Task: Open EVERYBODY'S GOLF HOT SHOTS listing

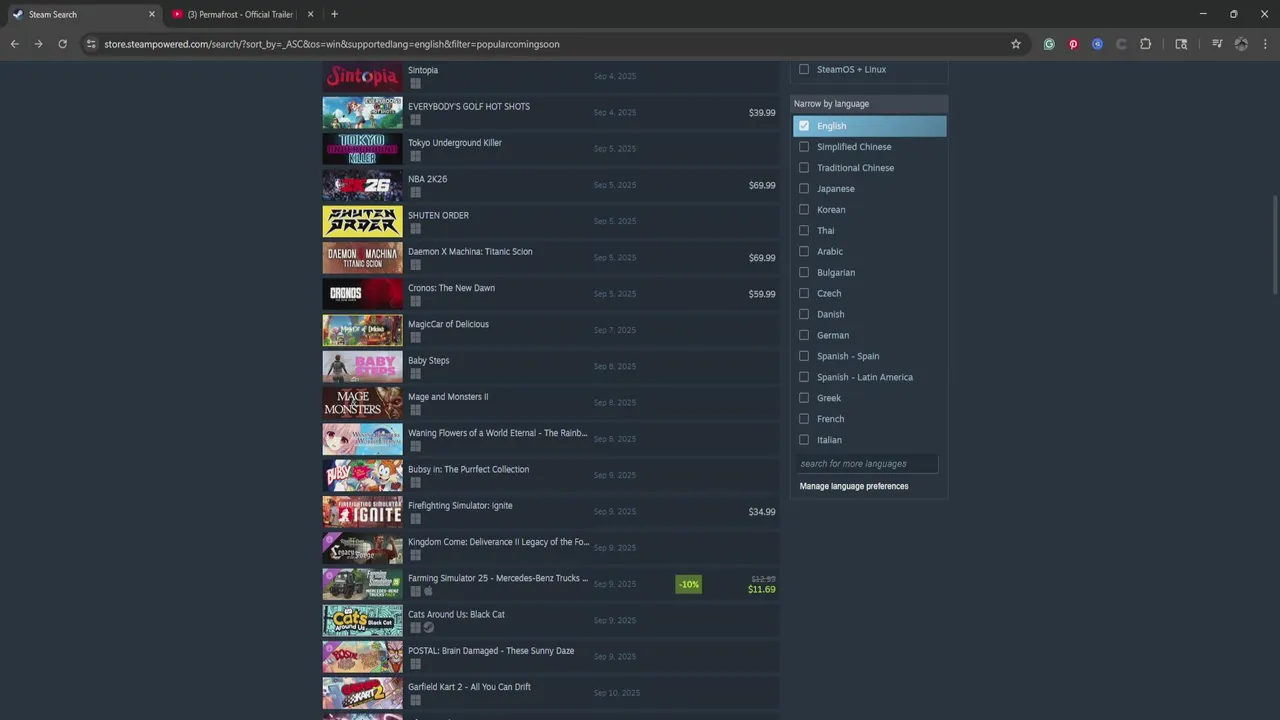Action: click(550, 112)
